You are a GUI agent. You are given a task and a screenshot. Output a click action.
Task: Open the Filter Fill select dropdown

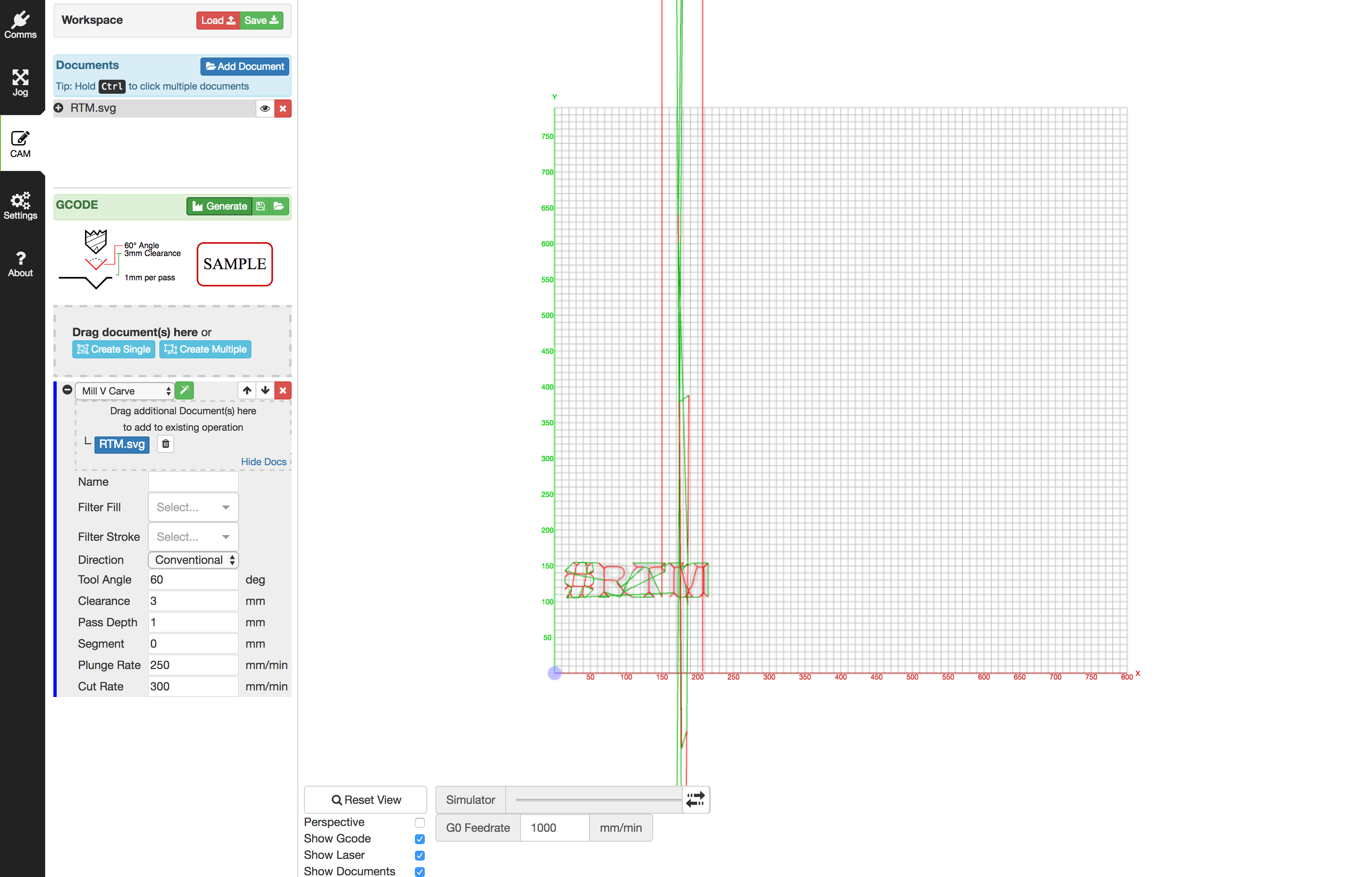[x=193, y=507]
